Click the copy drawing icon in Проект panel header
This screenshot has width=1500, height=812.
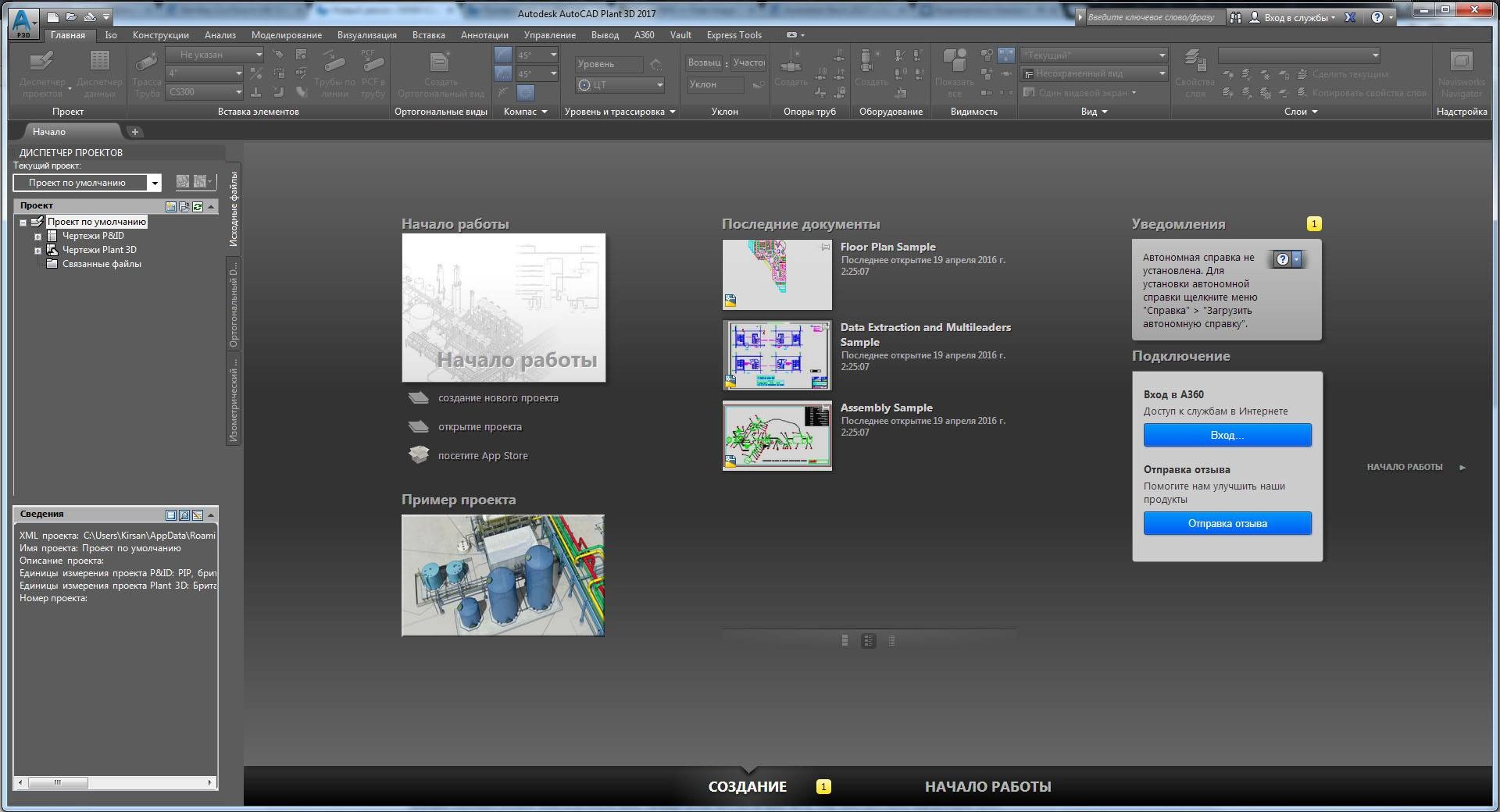pos(184,206)
